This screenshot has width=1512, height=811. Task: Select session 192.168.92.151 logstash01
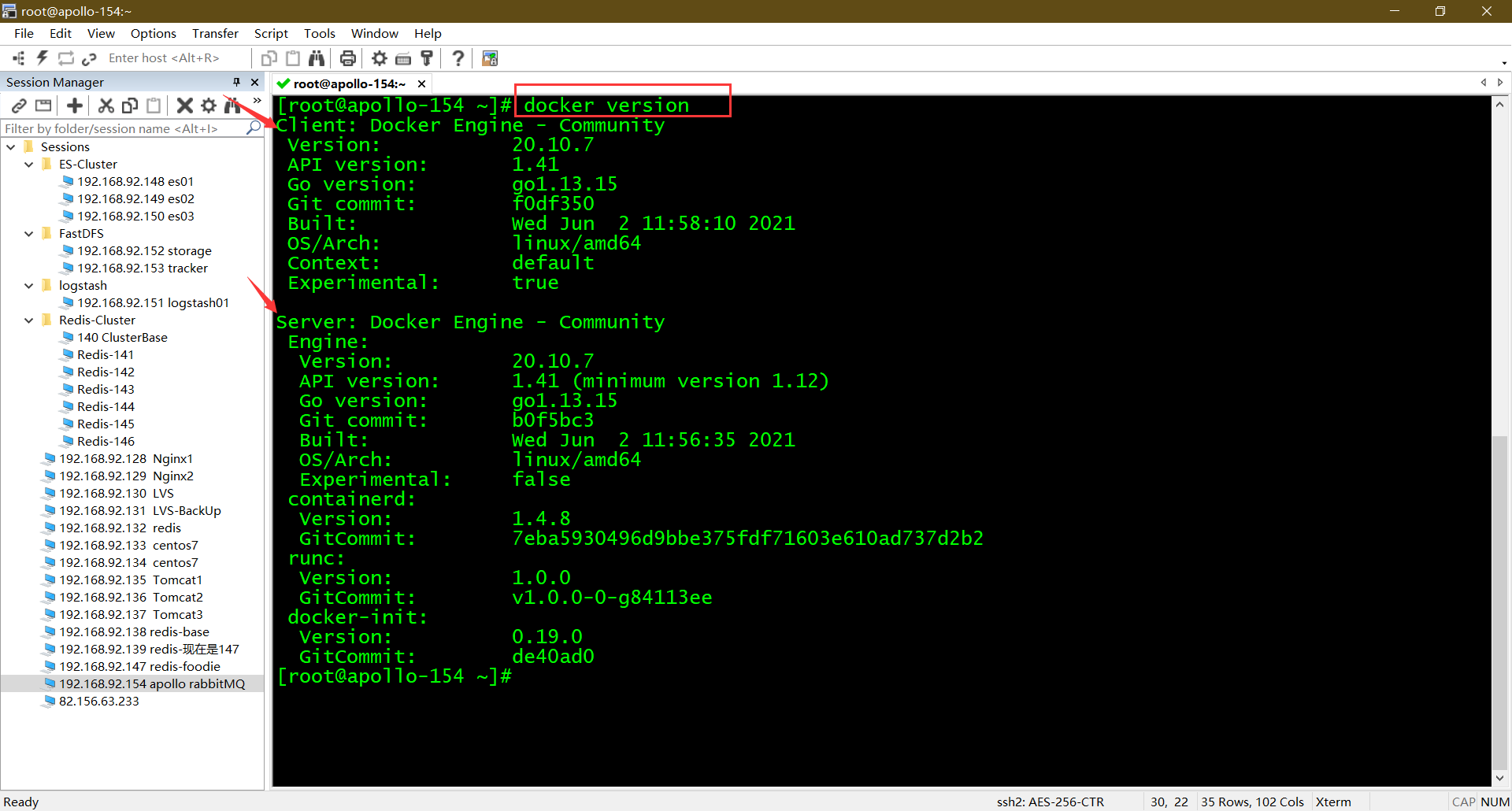(153, 303)
